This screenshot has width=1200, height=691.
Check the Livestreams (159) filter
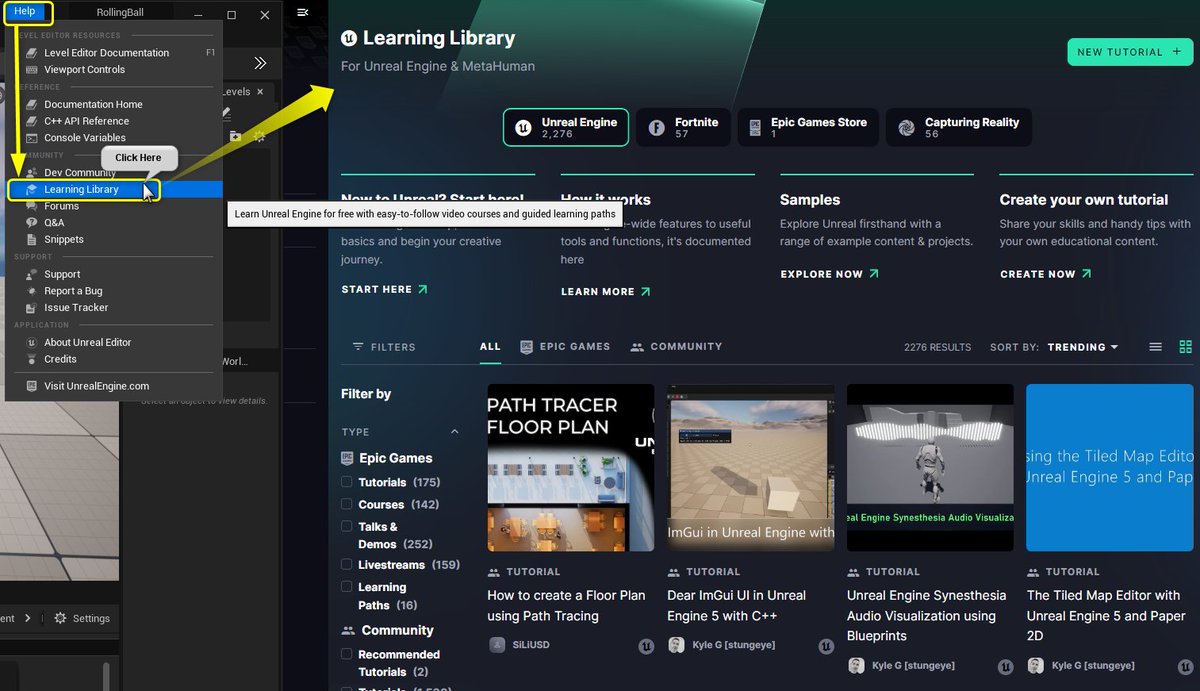pyautogui.click(x=347, y=565)
